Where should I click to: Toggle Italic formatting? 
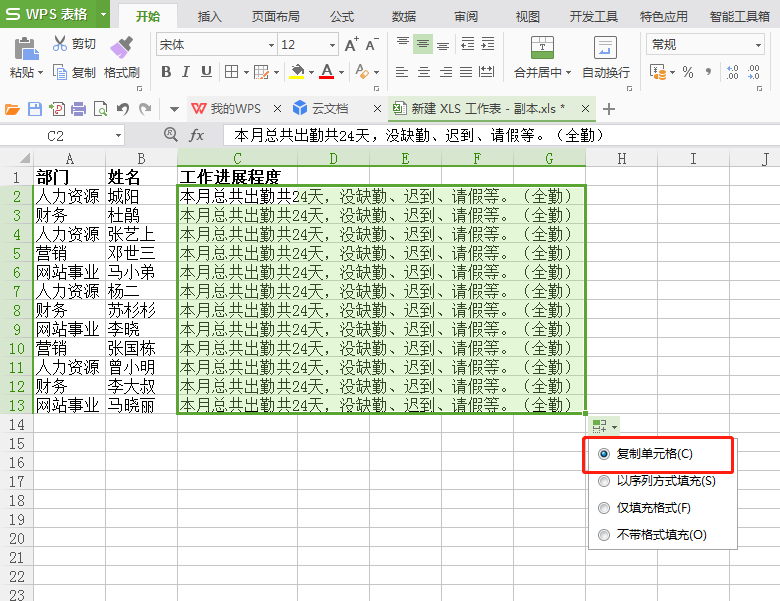tap(186, 72)
